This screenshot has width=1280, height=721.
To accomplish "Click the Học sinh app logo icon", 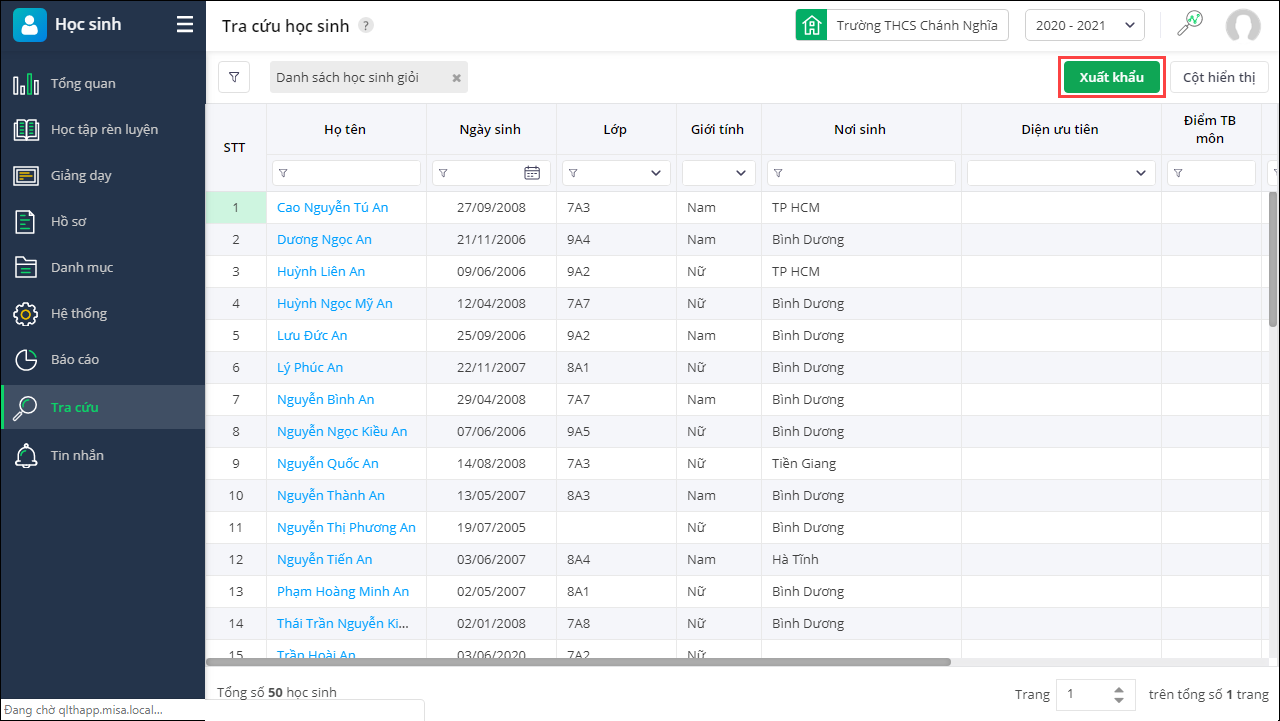I will [30, 25].
